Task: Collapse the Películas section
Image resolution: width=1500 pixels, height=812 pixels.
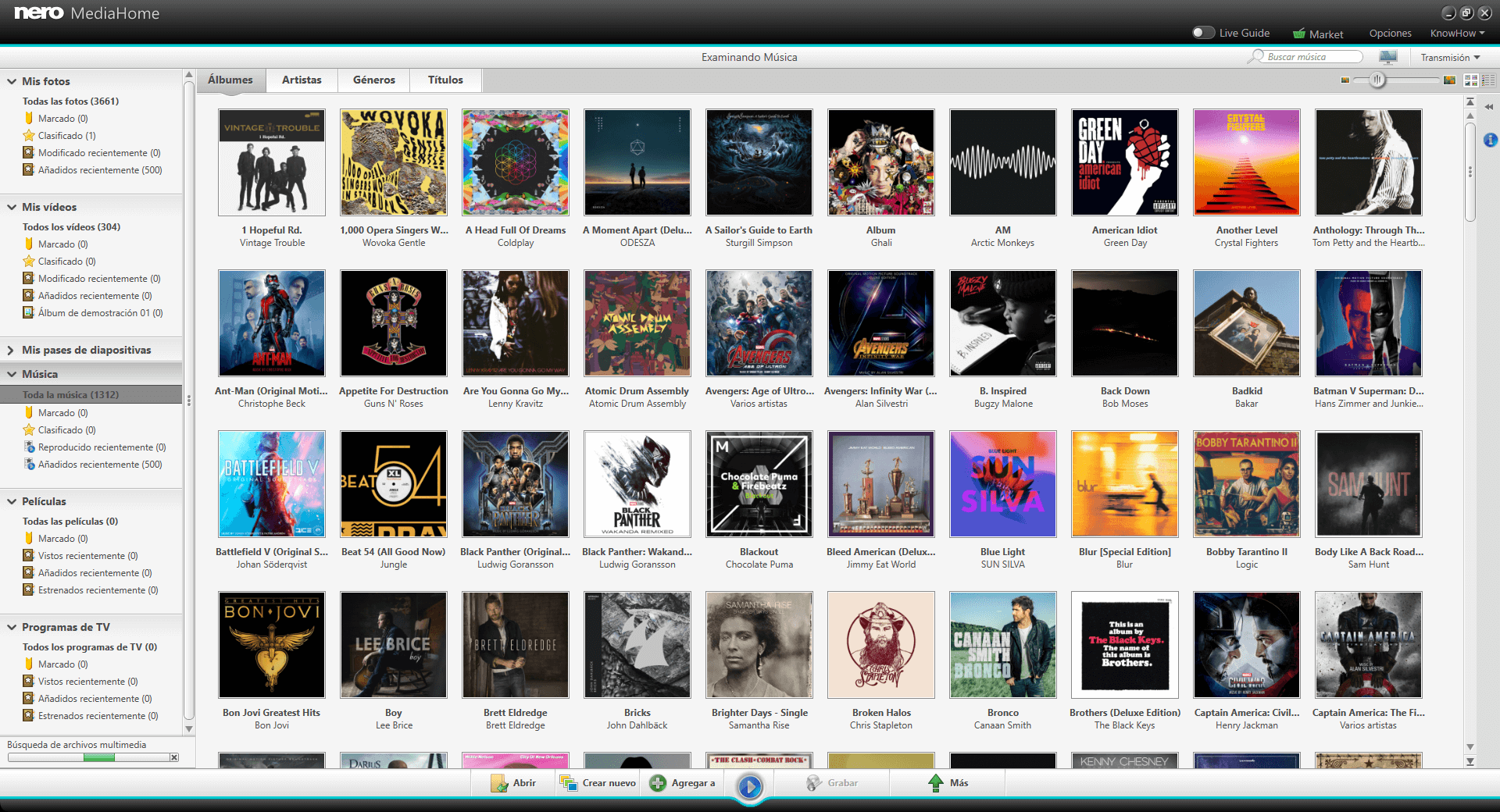Action: pos(12,501)
